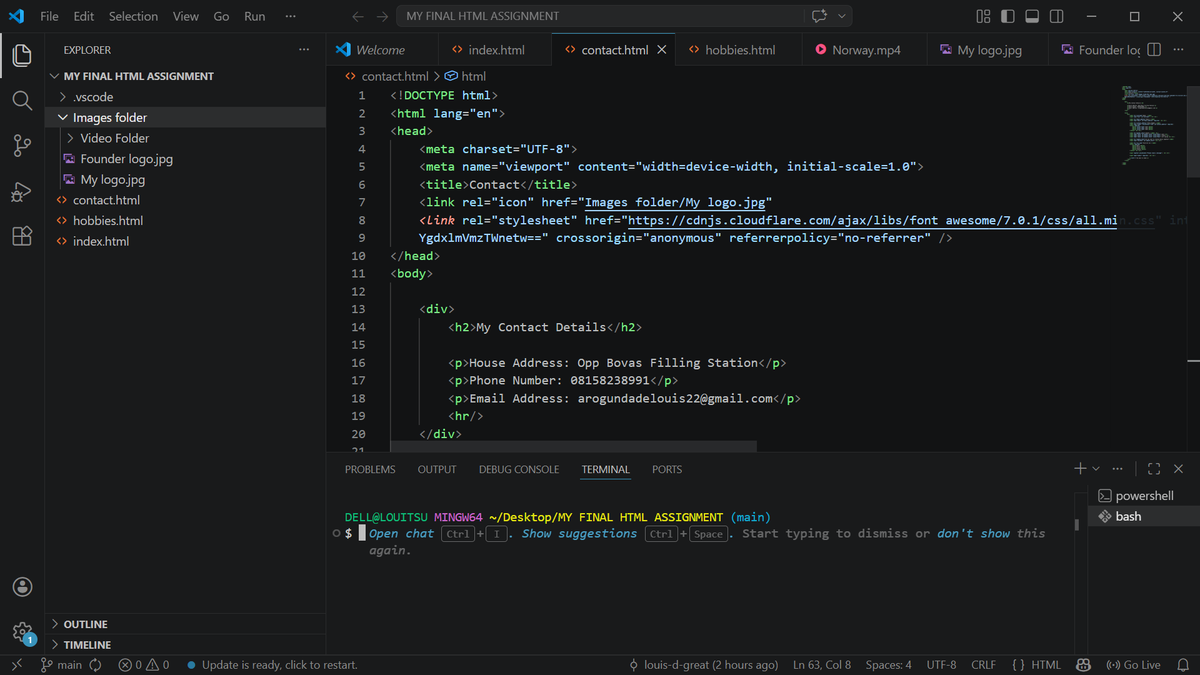Click Explorer more actions ellipsis

(304, 50)
